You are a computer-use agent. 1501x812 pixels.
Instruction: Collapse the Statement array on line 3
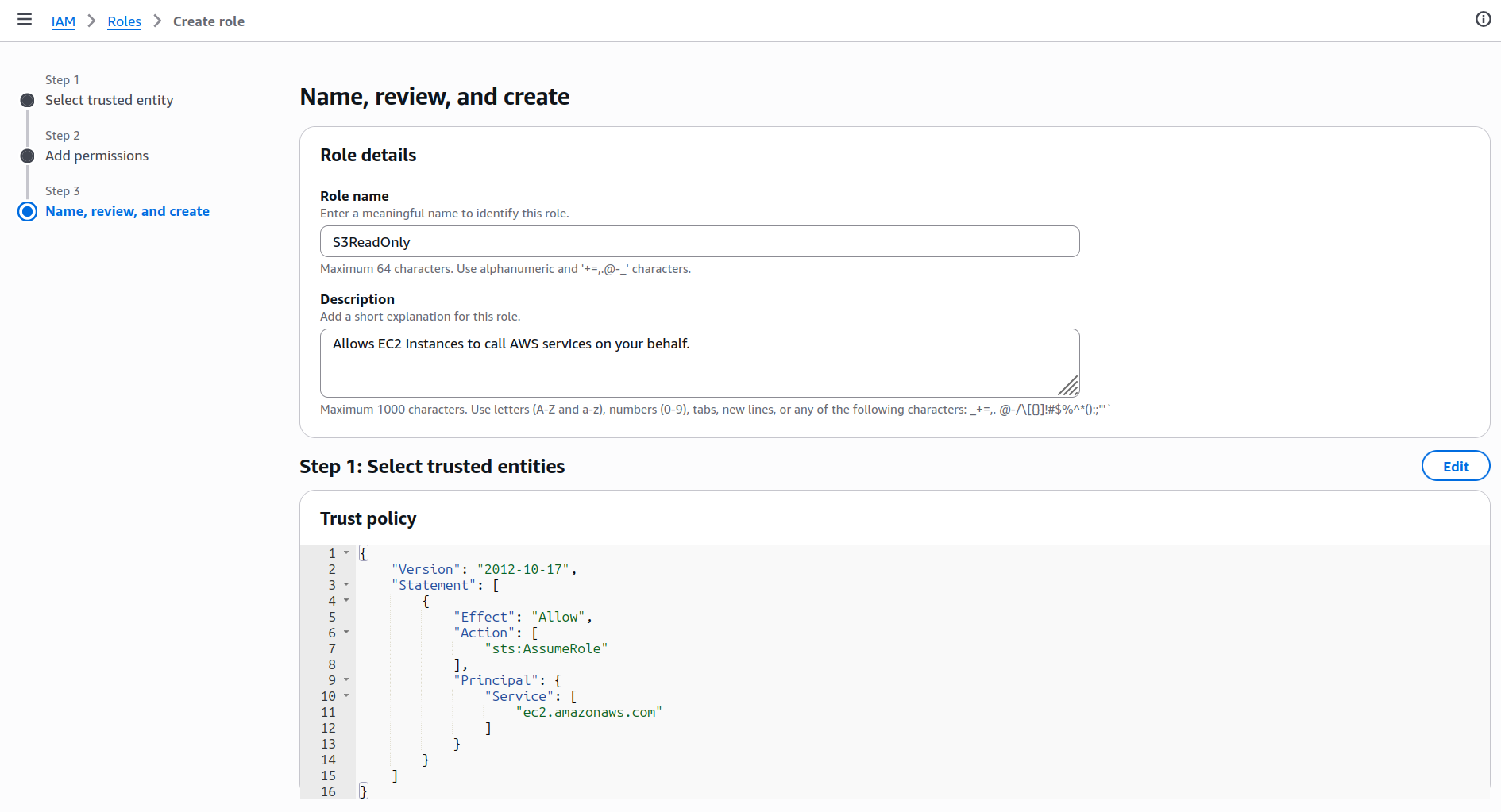pyautogui.click(x=346, y=585)
